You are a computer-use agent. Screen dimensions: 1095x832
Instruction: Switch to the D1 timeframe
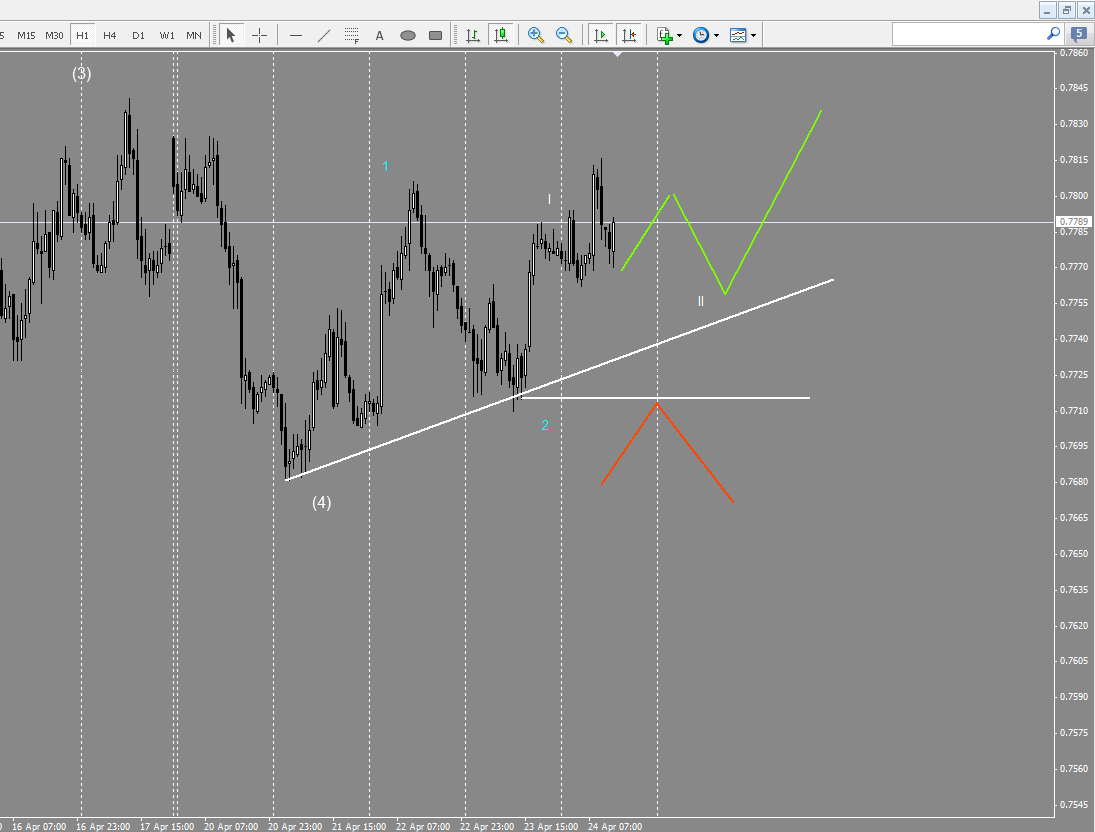coord(138,35)
